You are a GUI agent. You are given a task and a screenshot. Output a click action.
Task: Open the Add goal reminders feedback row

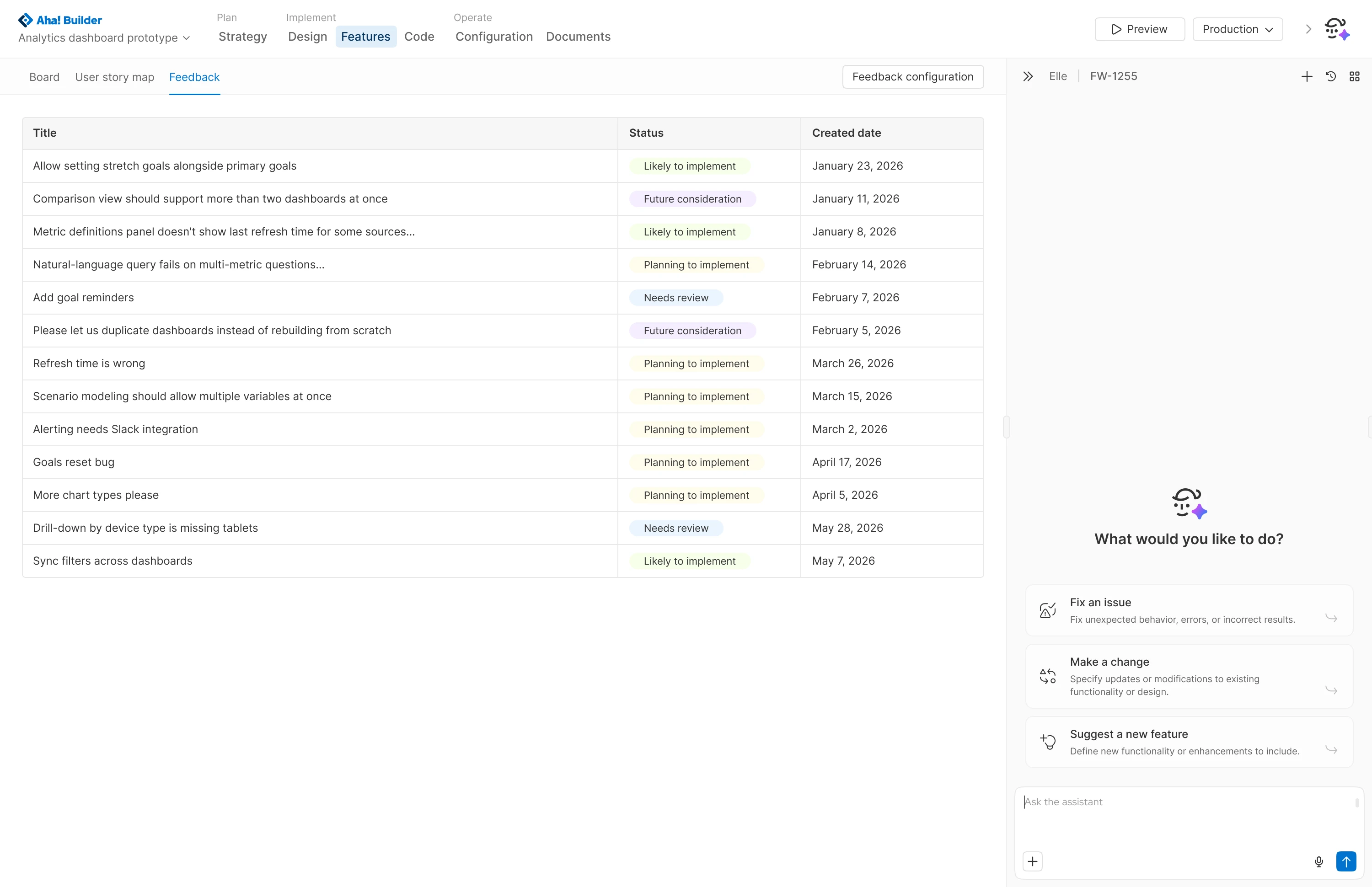[84, 298]
